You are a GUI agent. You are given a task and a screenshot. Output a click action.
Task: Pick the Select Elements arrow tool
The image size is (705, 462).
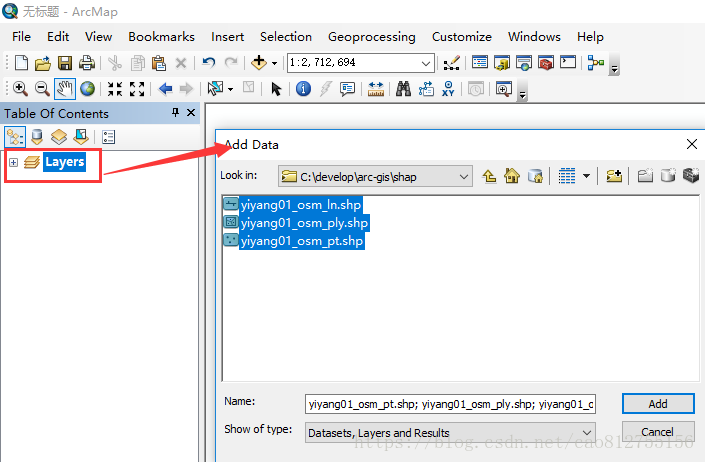click(276, 89)
